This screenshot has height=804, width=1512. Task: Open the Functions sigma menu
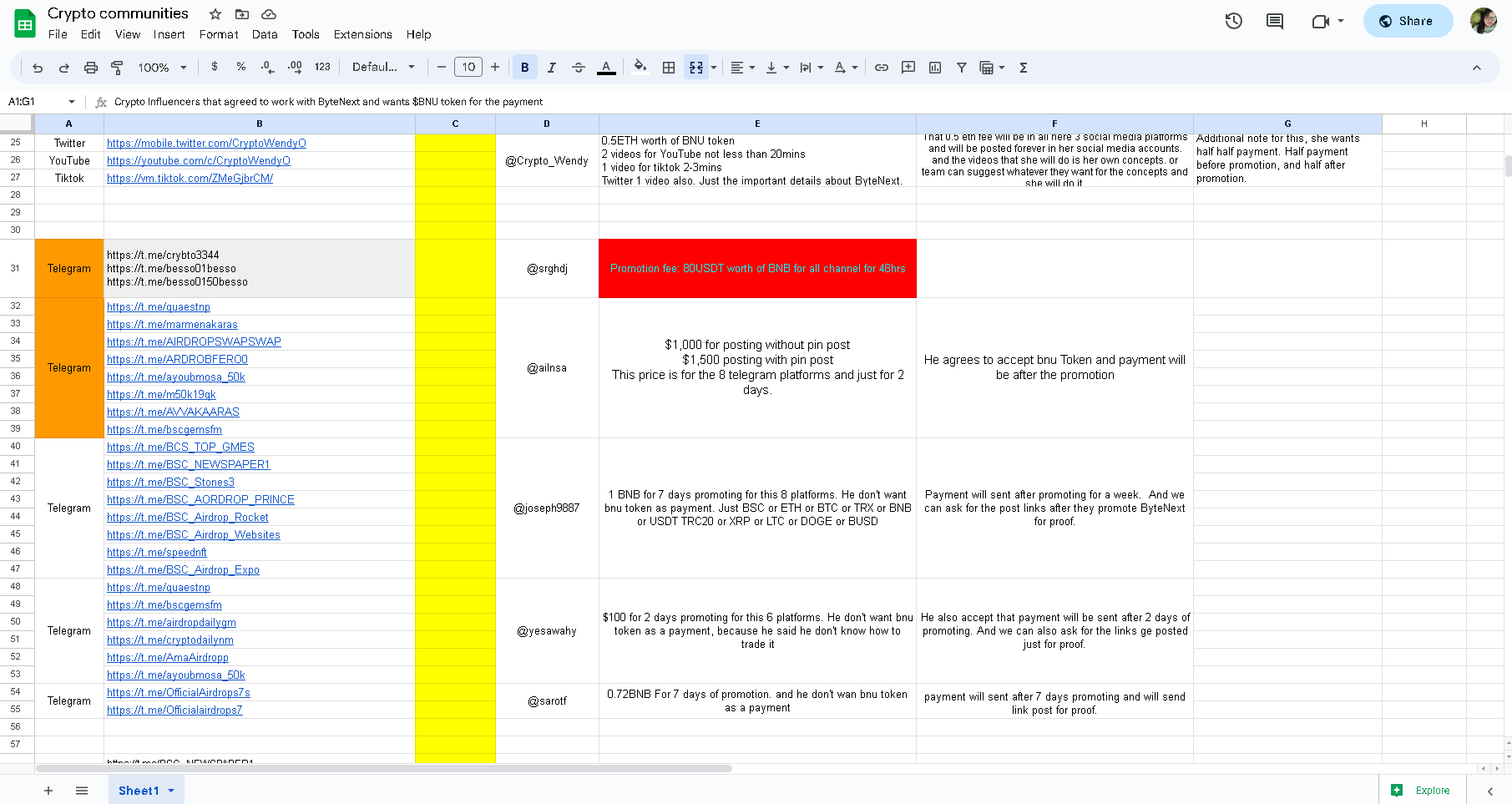tap(1024, 68)
